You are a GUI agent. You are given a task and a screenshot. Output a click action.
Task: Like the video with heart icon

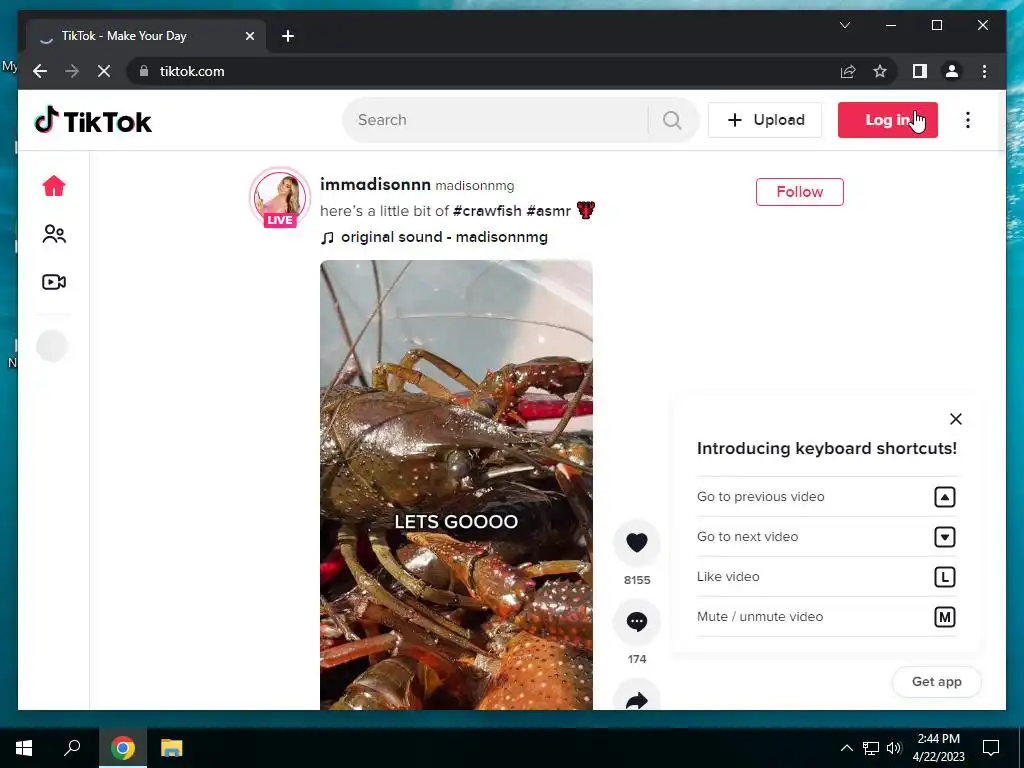[637, 542]
